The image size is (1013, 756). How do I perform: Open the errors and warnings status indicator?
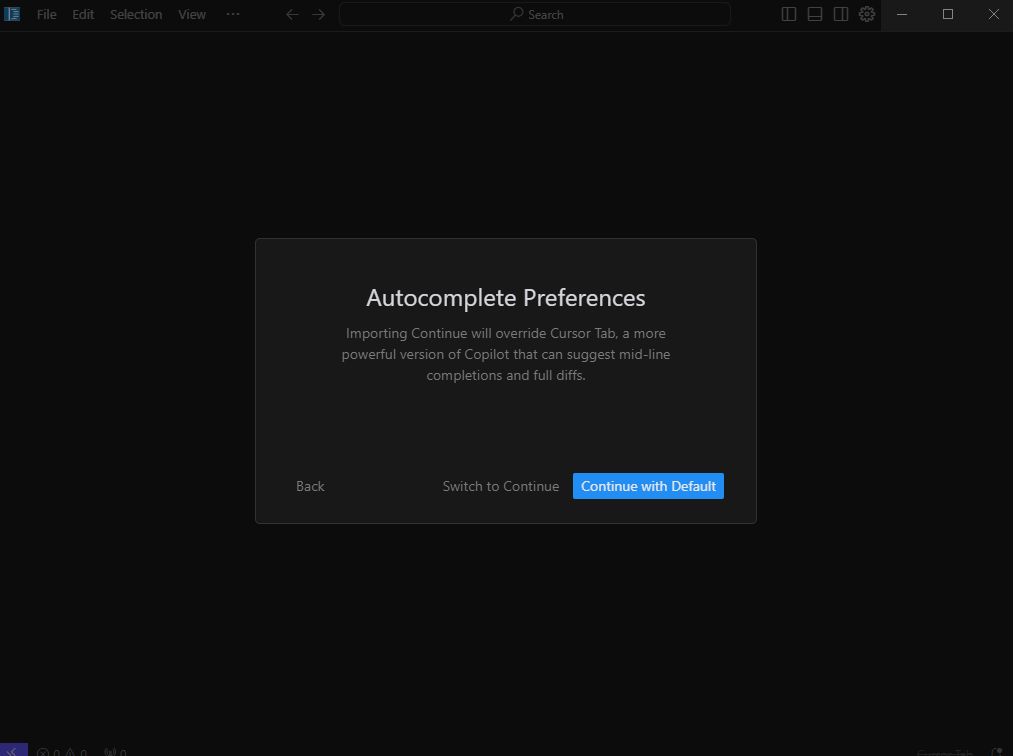(x=62, y=751)
